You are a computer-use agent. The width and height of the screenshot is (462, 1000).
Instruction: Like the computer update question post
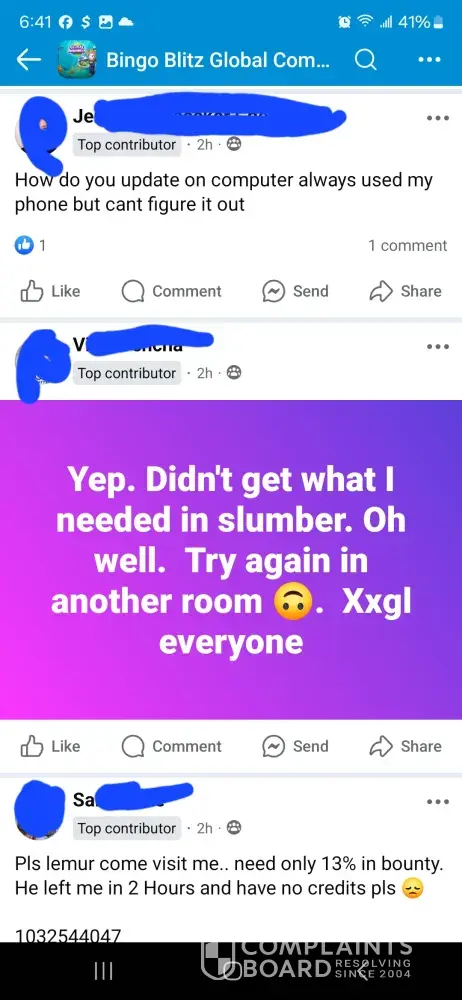(x=51, y=291)
